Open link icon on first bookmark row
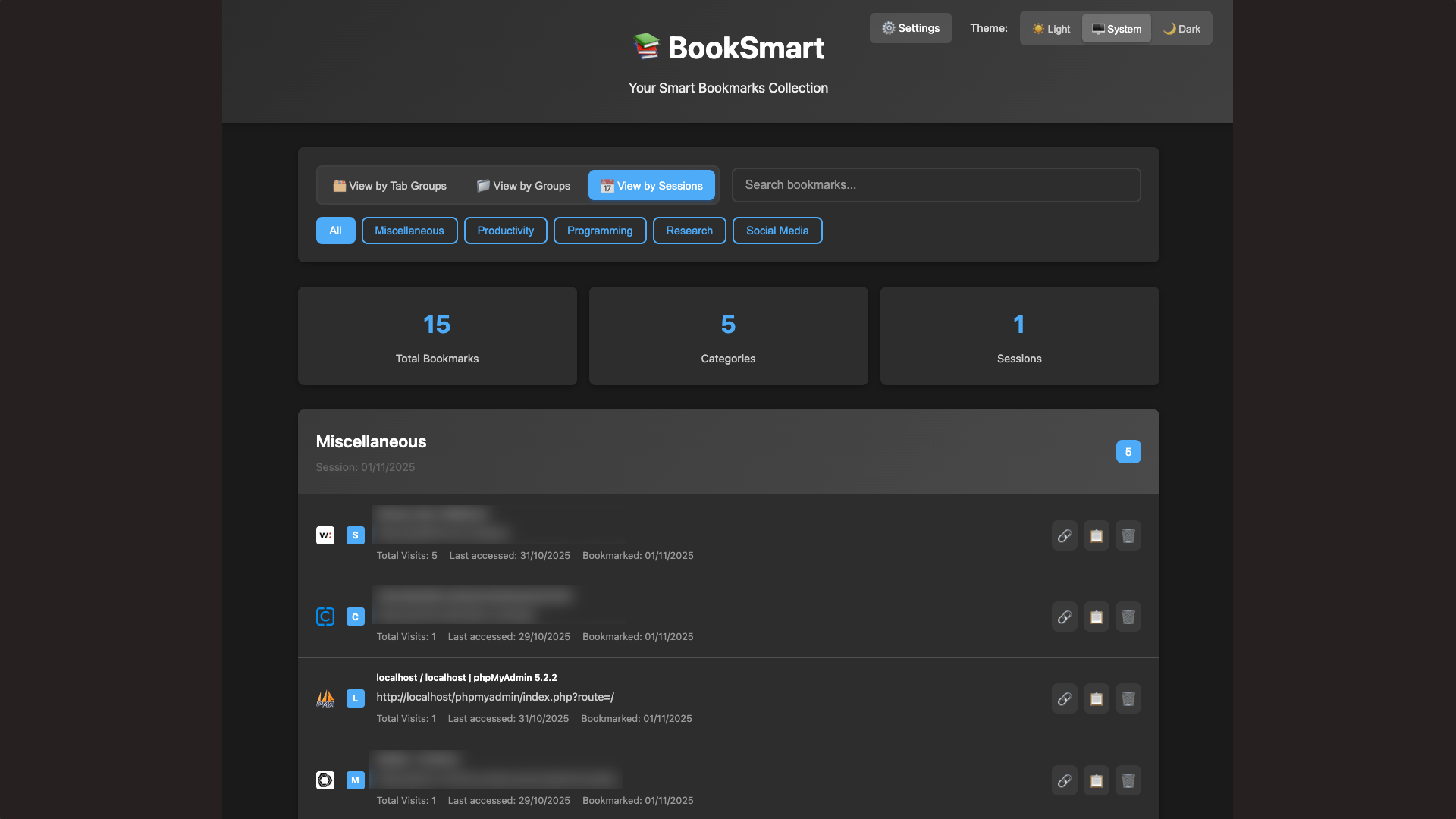This screenshot has height=819, width=1456. coord(1064,535)
